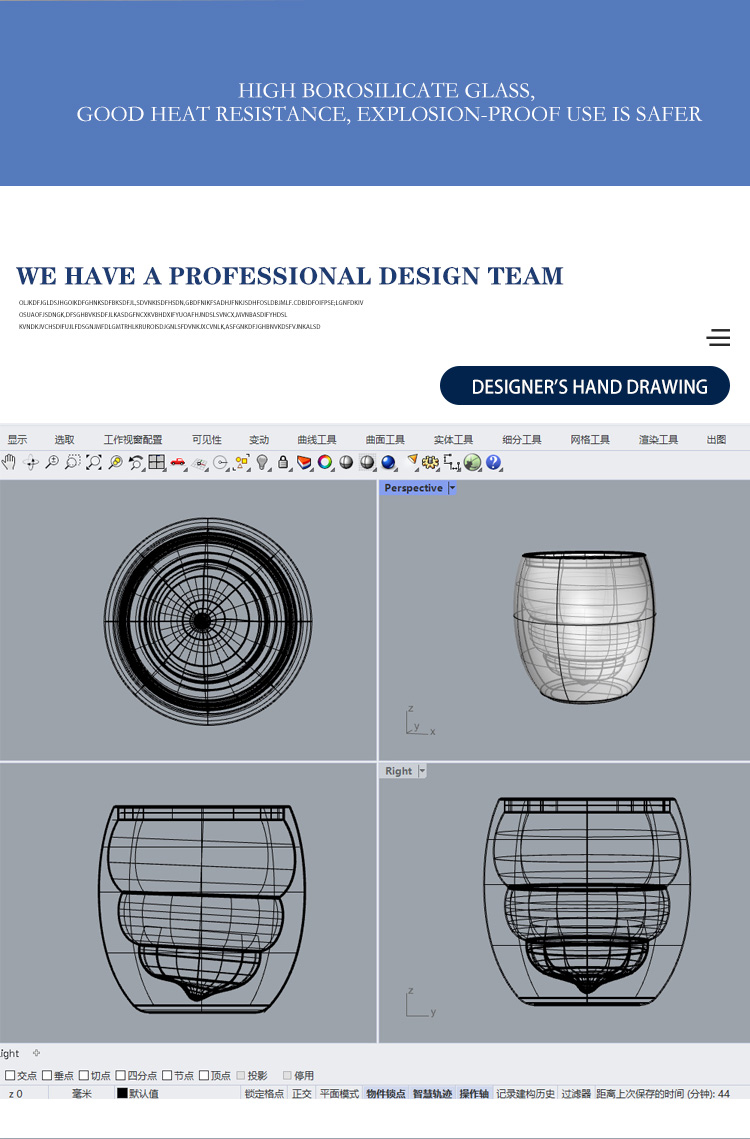Enable the 交点 intersection snap checkbox
This screenshot has height=1139, width=750.
(10, 1075)
